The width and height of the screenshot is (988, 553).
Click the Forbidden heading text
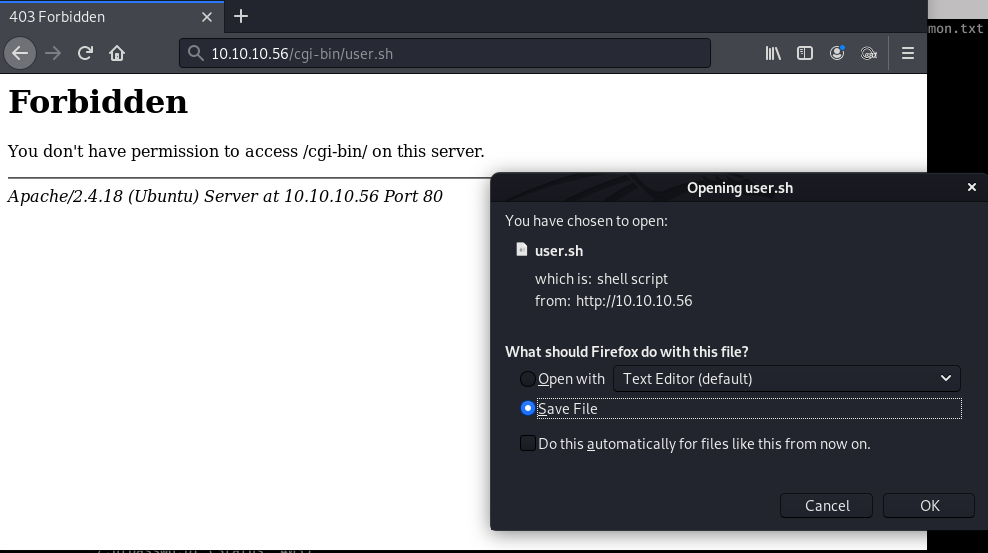click(98, 101)
